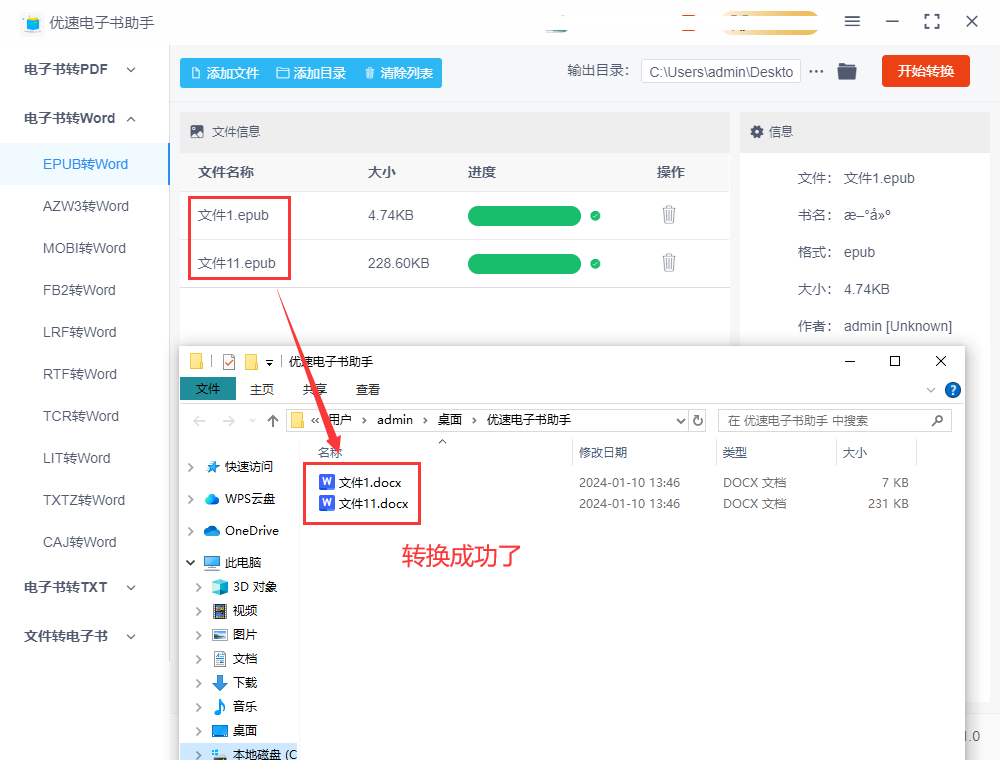This screenshot has height=760, width=1000.
Task: Select the OneDrive cloud icon
Action: [212, 530]
